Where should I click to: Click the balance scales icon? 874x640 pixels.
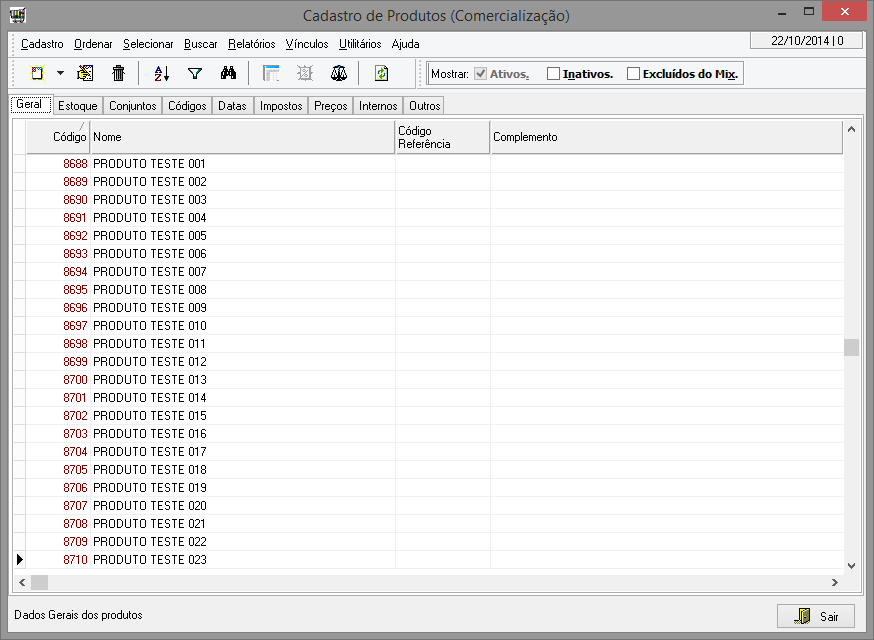(x=338, y=73)
